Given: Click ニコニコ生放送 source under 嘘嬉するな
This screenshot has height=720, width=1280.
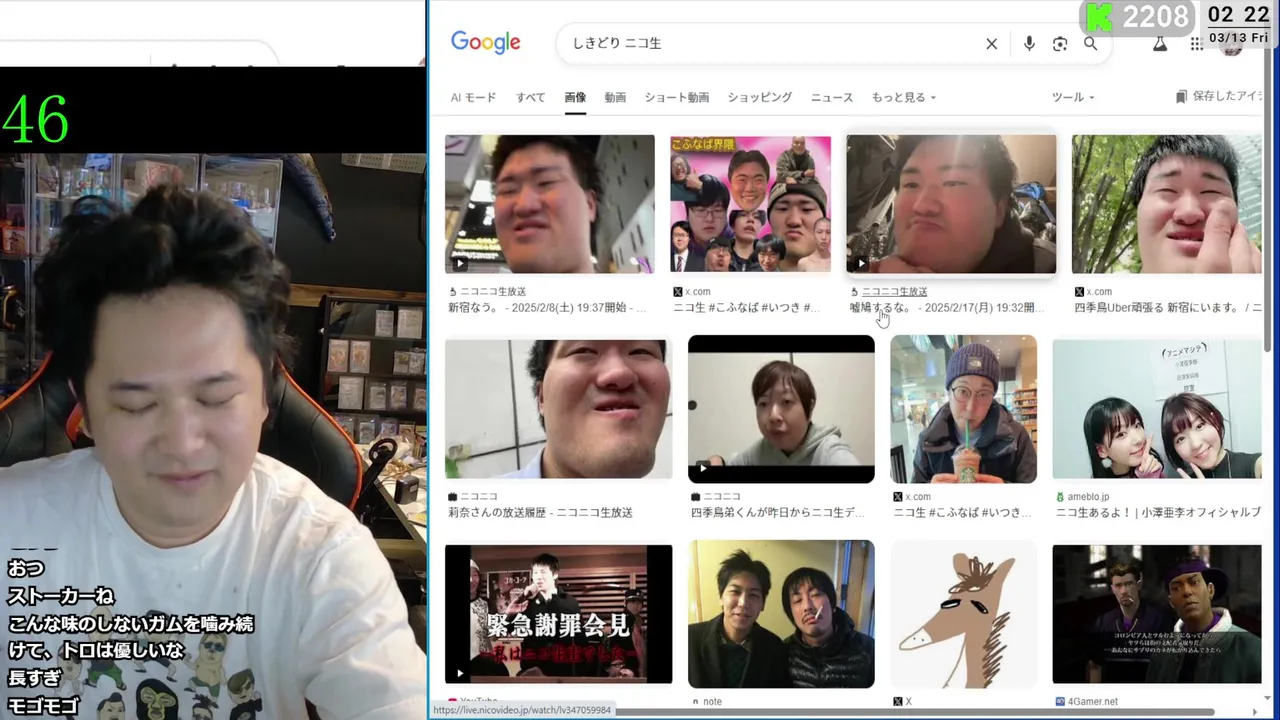Looking at the screenshot, I should tap(894, 291).
